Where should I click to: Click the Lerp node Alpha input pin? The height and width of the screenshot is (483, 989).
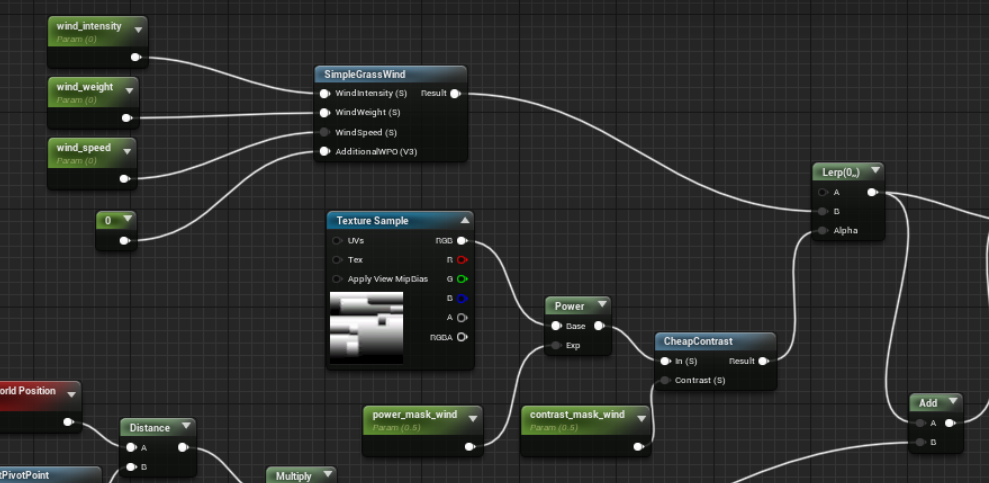[x=823, y=231]
